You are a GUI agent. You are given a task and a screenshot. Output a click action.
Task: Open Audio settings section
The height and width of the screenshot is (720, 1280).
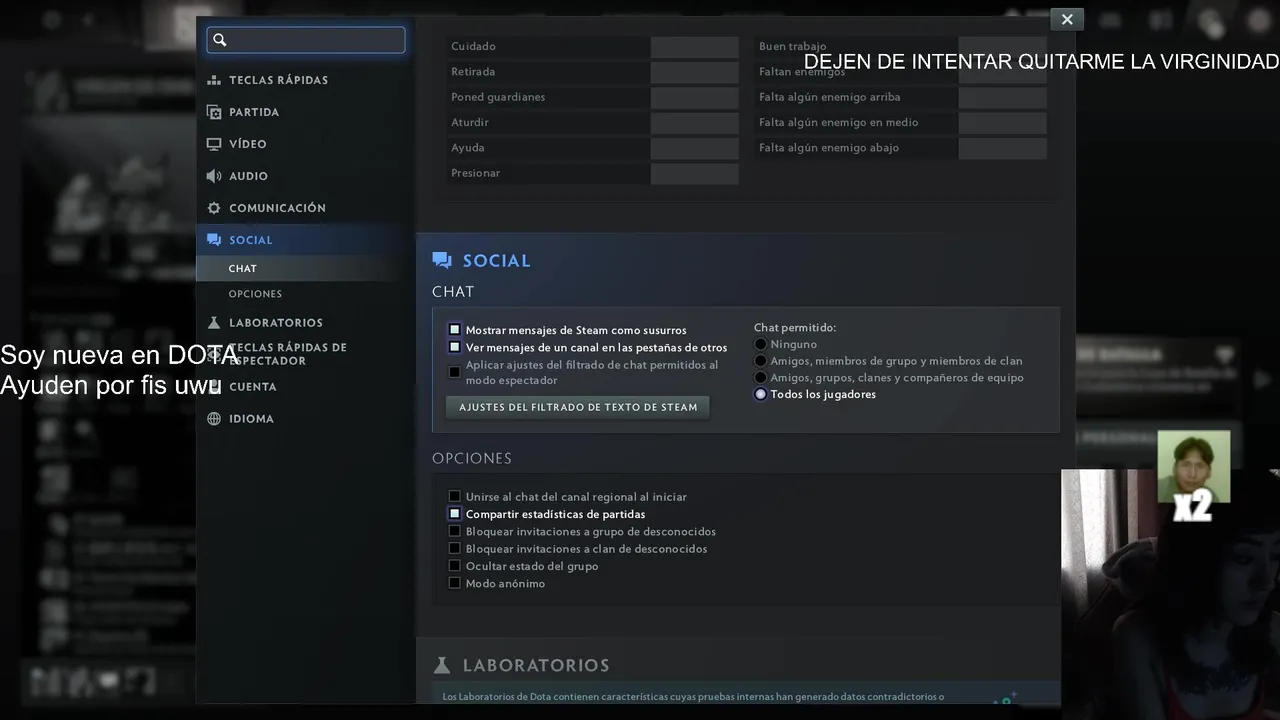pyautogui.click(x=248, y=176)
